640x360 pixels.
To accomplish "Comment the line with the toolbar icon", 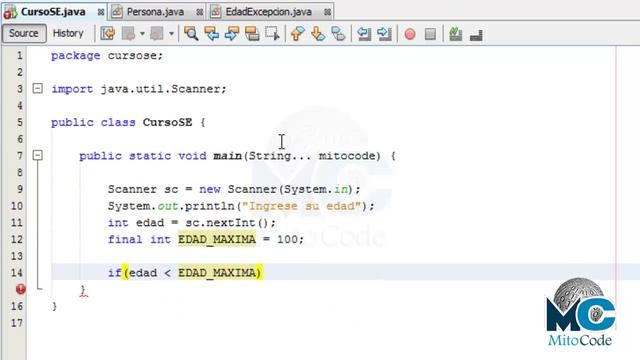I will point(456,34).
